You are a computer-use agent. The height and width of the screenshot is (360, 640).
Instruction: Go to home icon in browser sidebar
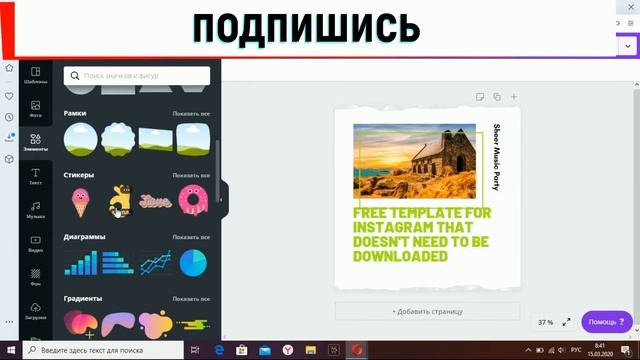(x=9, y=68)
